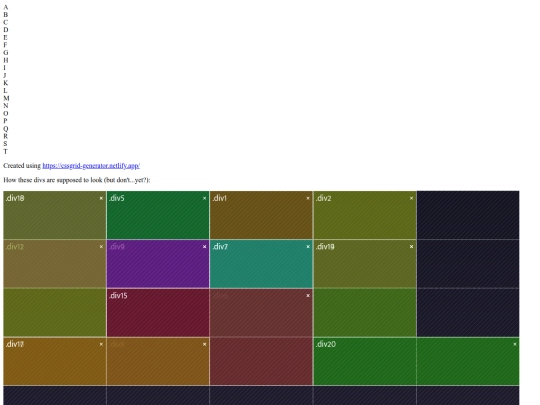Close the .div12 cell via its x icon

(101, 247)
